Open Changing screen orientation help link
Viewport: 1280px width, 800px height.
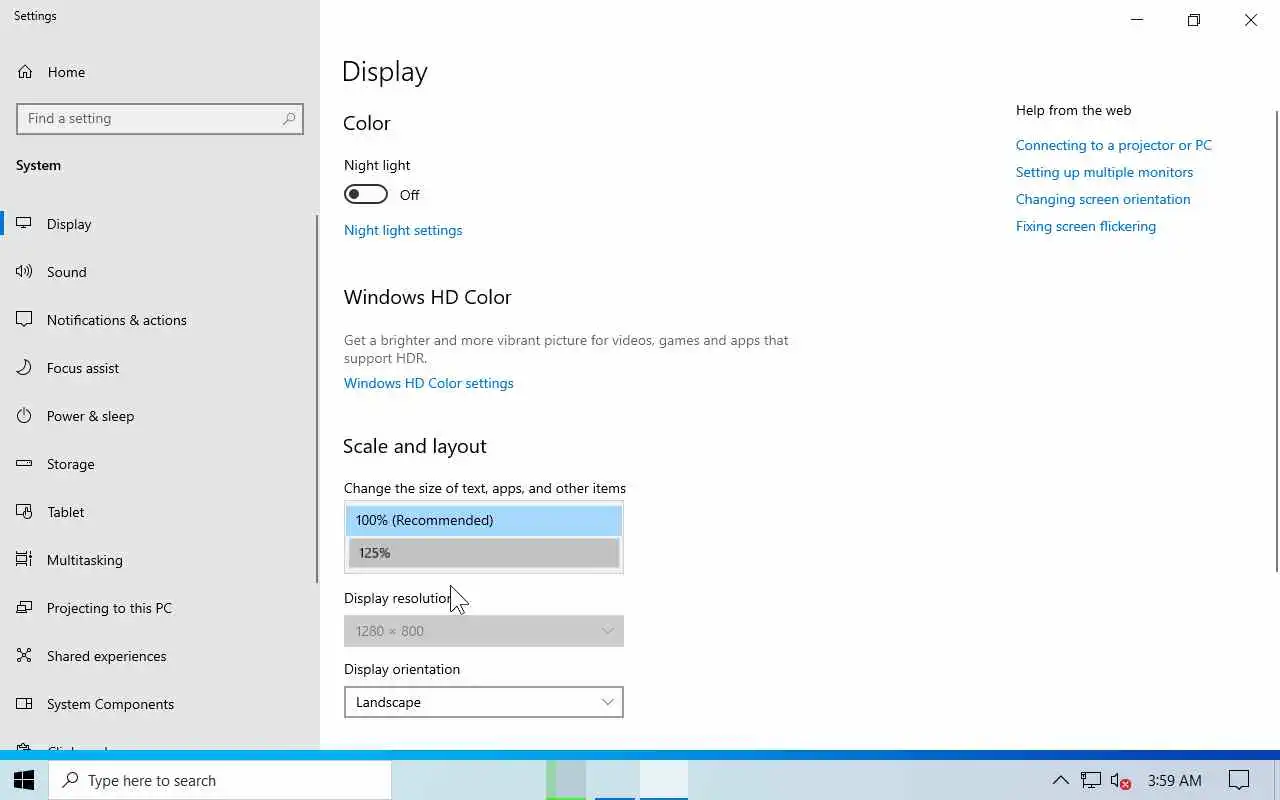click(1103, 199)
